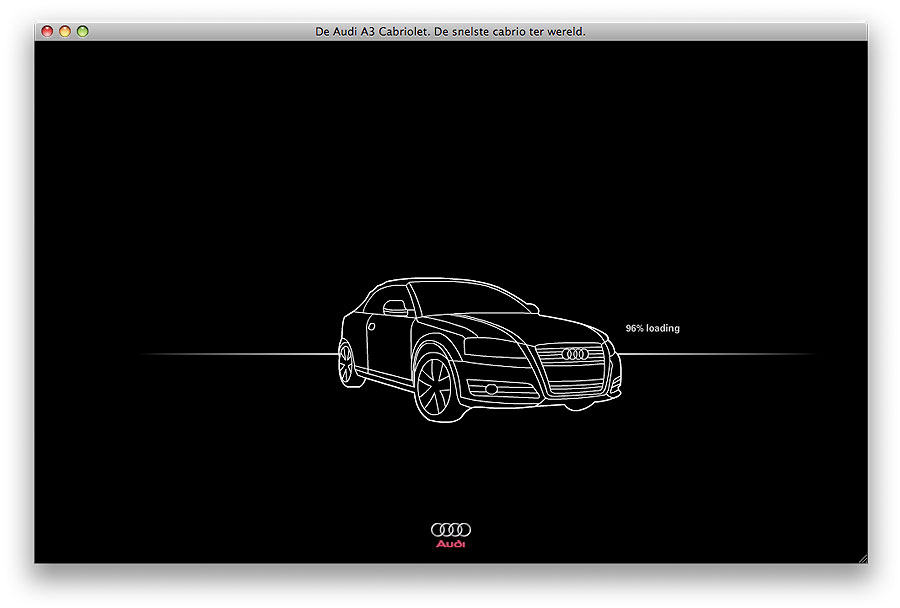The image size is (900, 608).
Task: Click the window resize grip corner
Action: pos(863,559)
